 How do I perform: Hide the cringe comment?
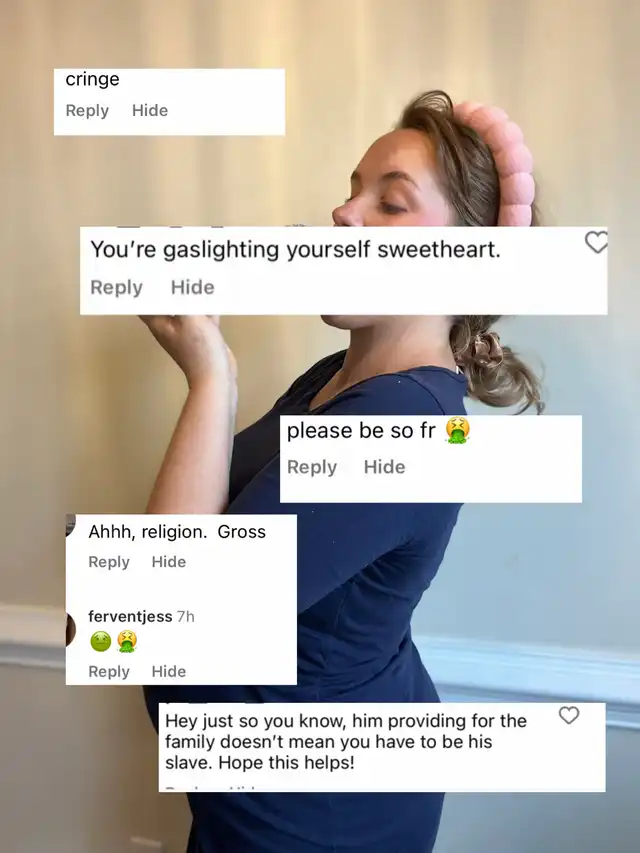[x=150, y=110]
